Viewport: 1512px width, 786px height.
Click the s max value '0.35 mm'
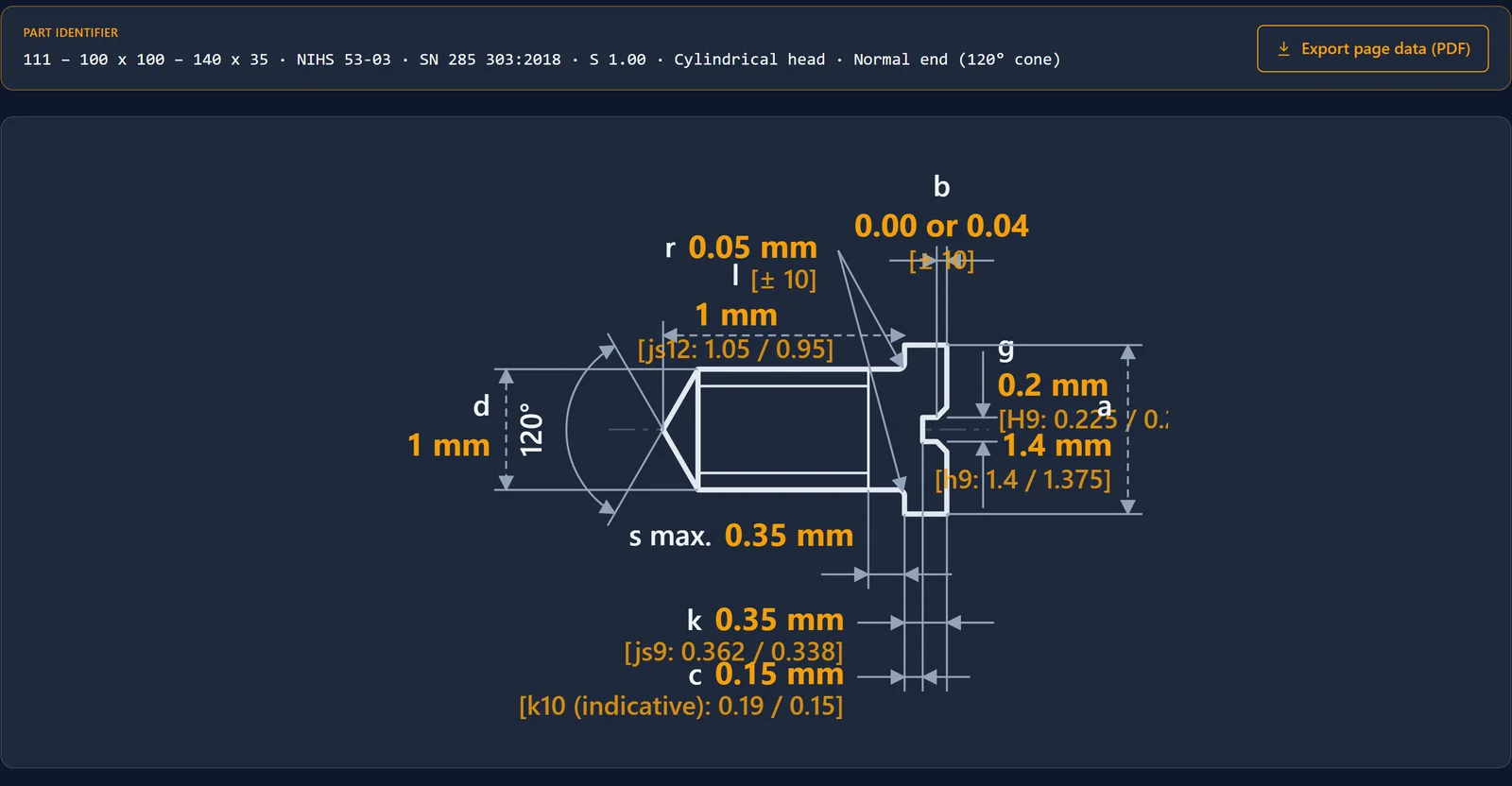789,536
